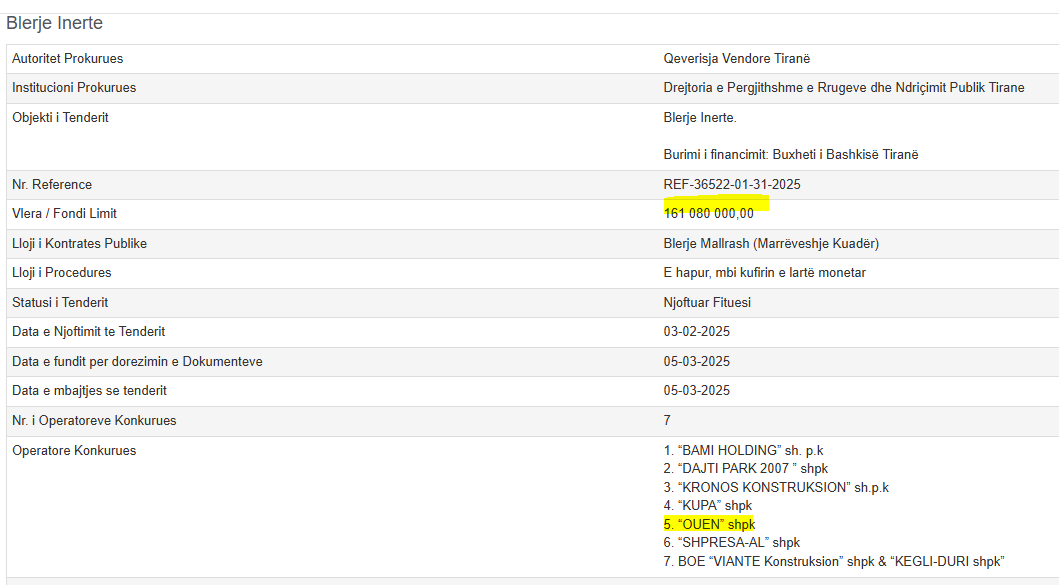Click operator "KUPA" shpk in list

707,506
